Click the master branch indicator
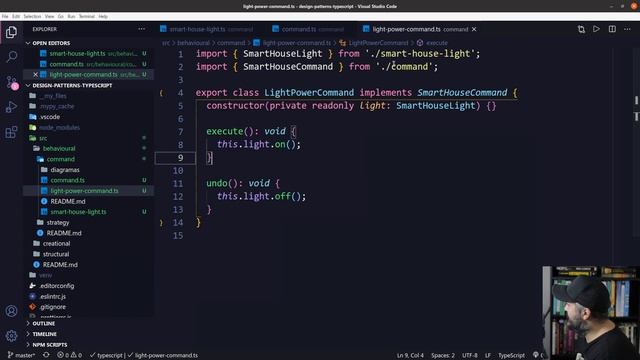Screen dimensions: 640x360 pos(21,355)
